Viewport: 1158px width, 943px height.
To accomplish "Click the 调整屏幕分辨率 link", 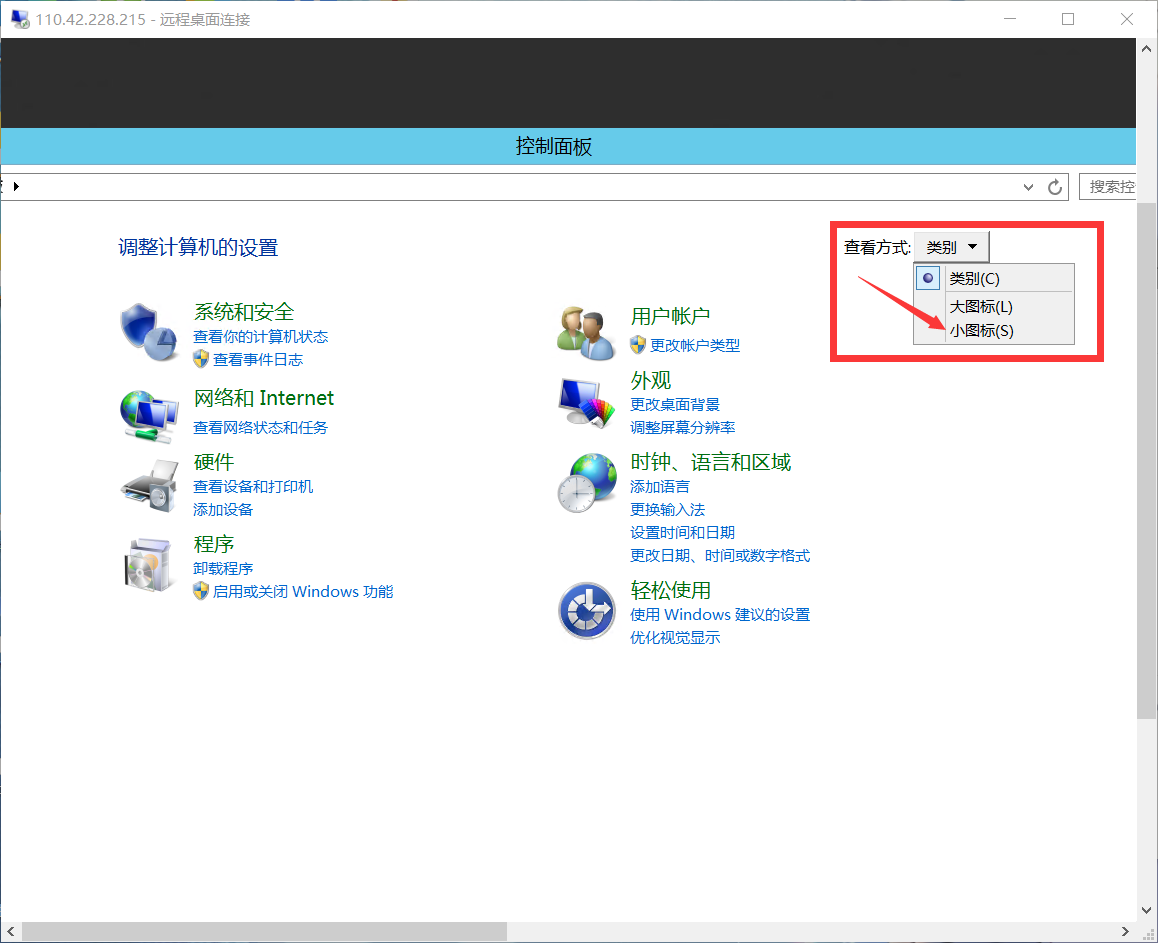I will (x=682, y=427).
